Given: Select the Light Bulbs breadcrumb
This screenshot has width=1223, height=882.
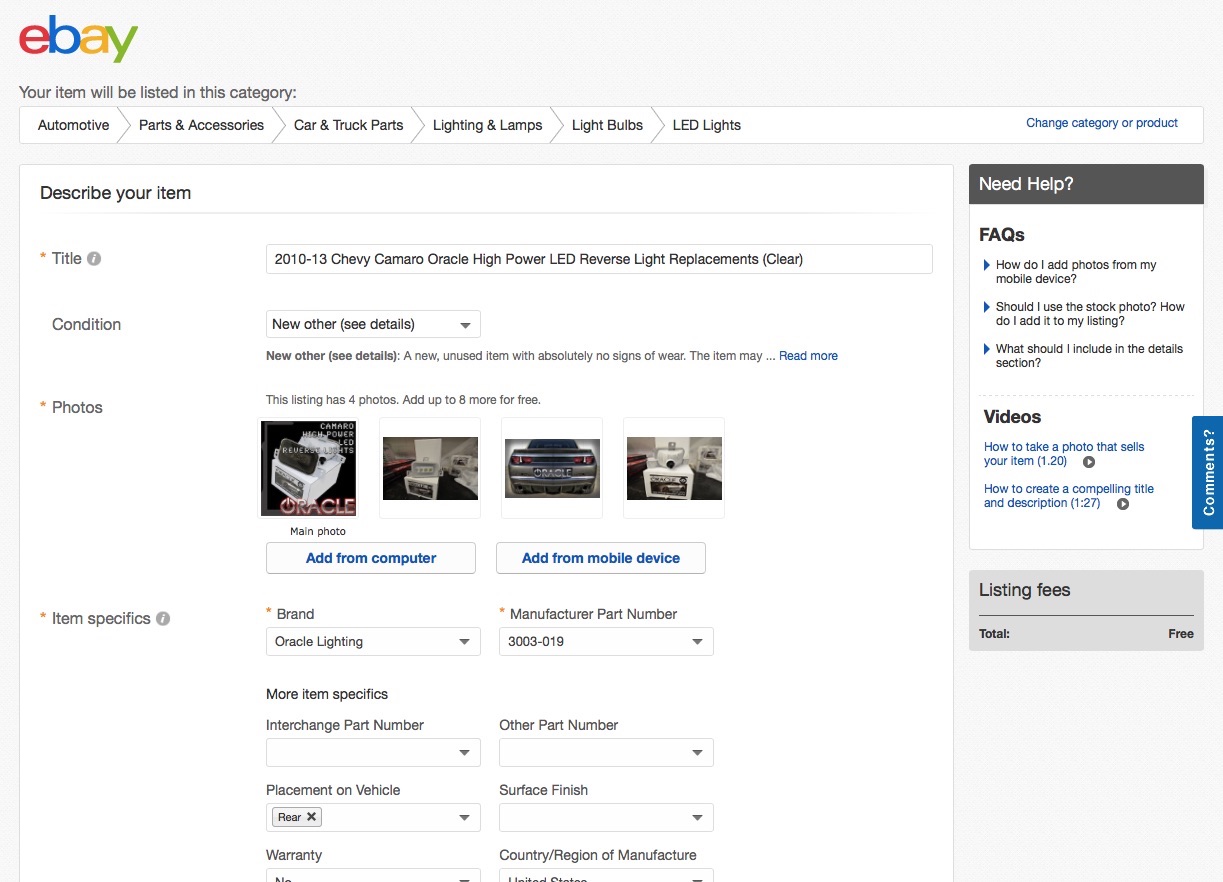Looking at the screenshot, I should (x=607, y=125).
